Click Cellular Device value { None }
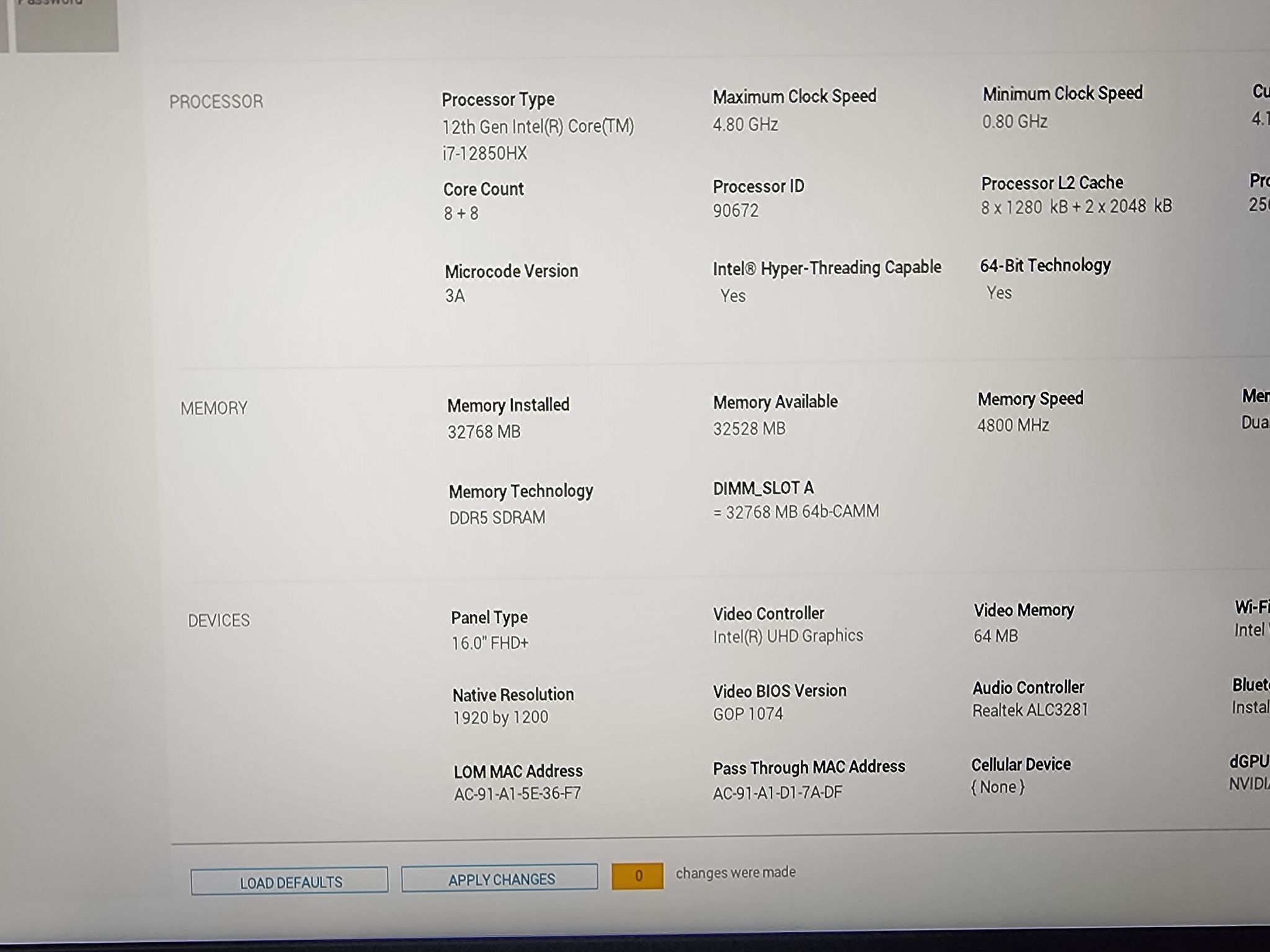The height and width of the screenshot is (952, 1270). (998, 787)
